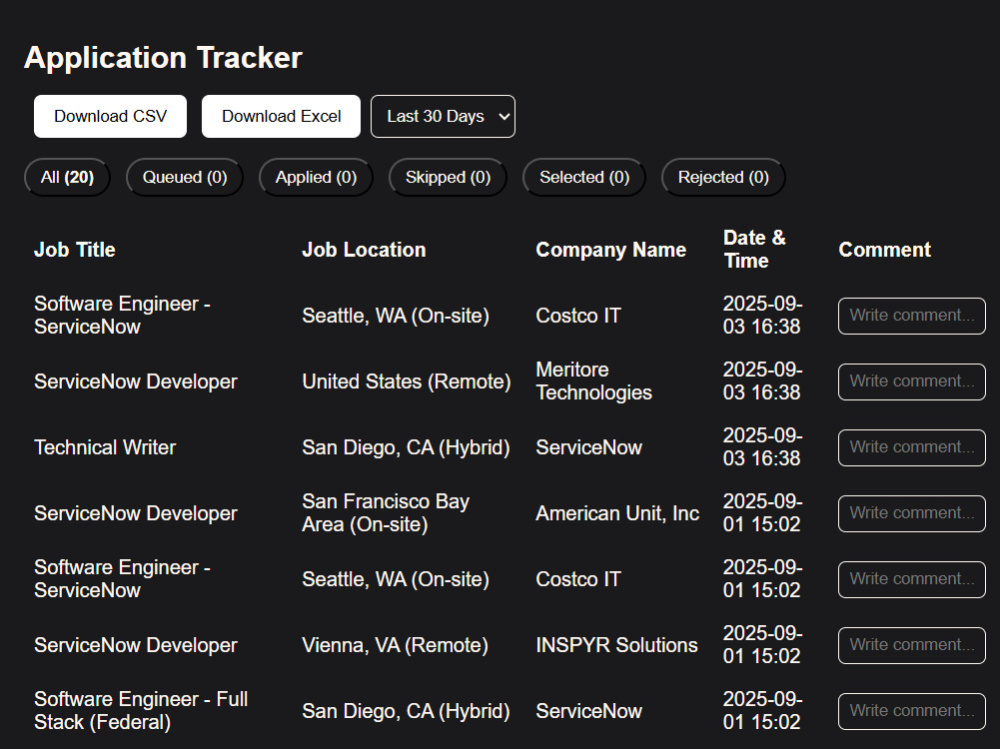1000x749 pixels.
Task: Click the Download CSV button
Action: (110, 116)
